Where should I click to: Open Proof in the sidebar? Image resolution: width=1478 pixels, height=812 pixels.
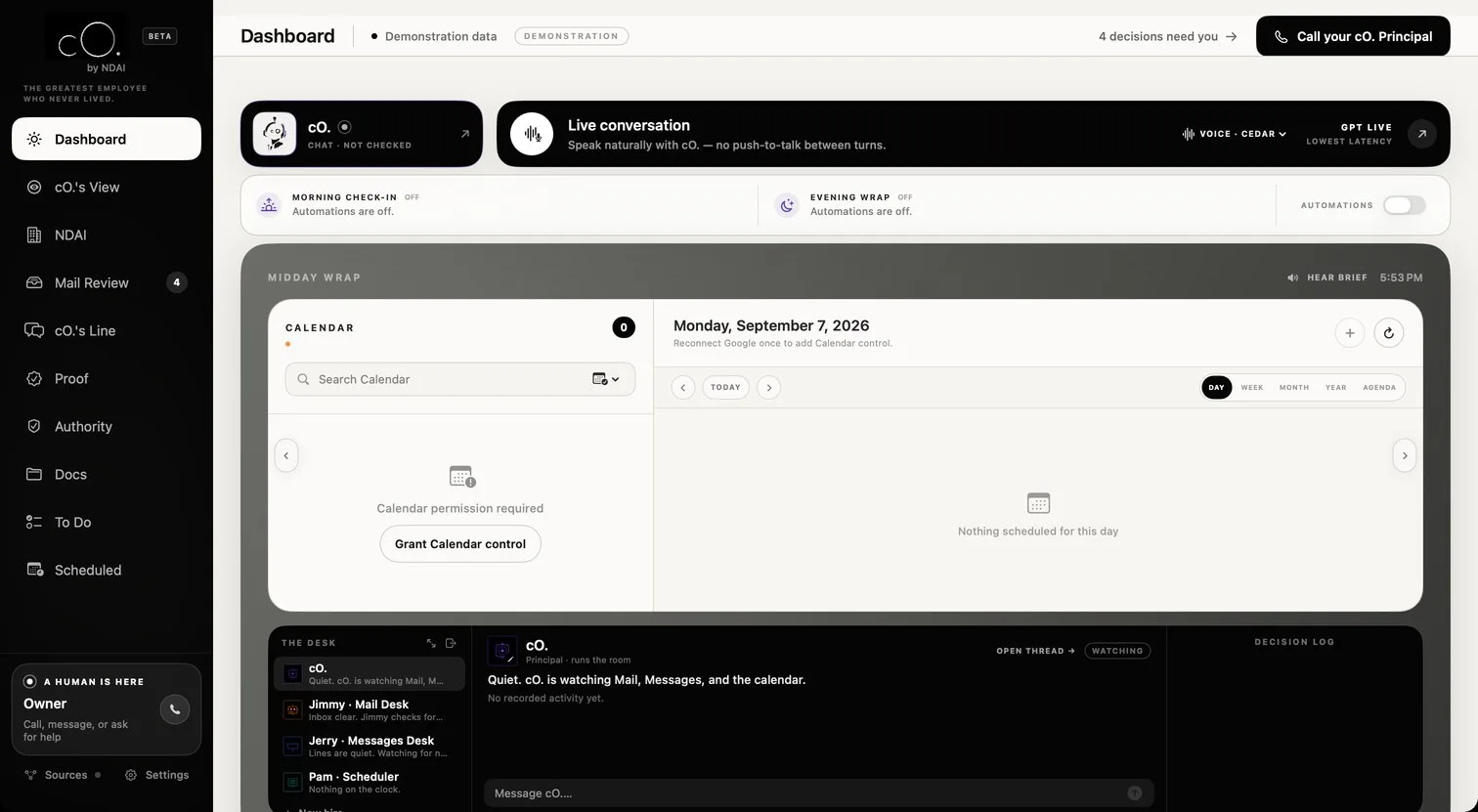pyautogui.click(x=107, y=378)
